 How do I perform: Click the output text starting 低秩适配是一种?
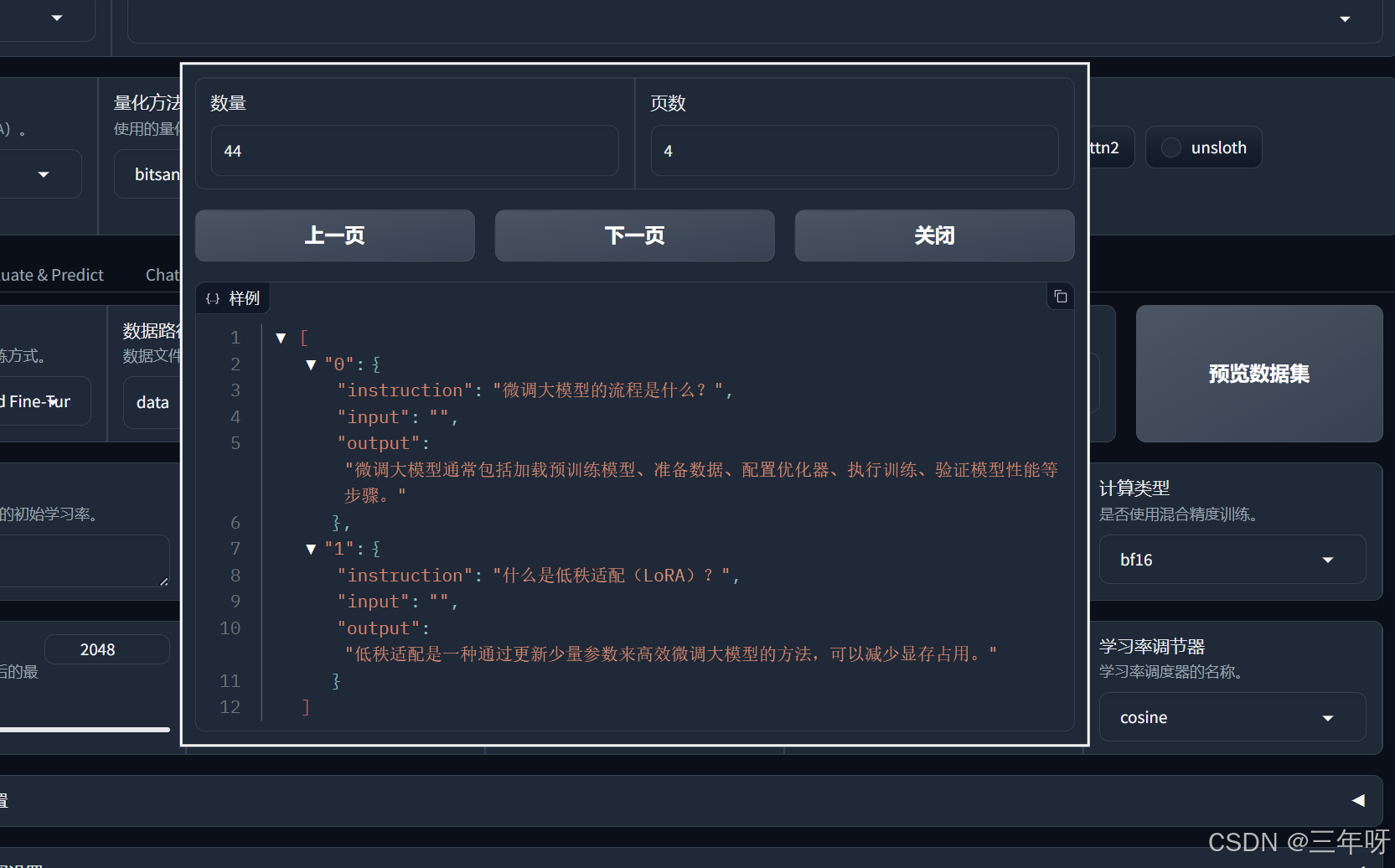point(671,654)
